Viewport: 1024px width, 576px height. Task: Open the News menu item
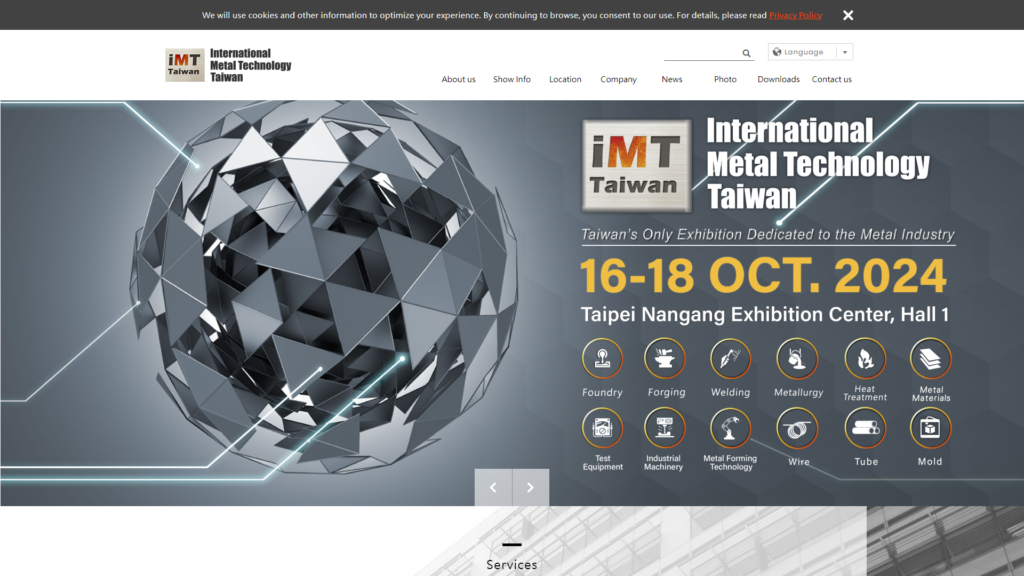coord(672,79)
